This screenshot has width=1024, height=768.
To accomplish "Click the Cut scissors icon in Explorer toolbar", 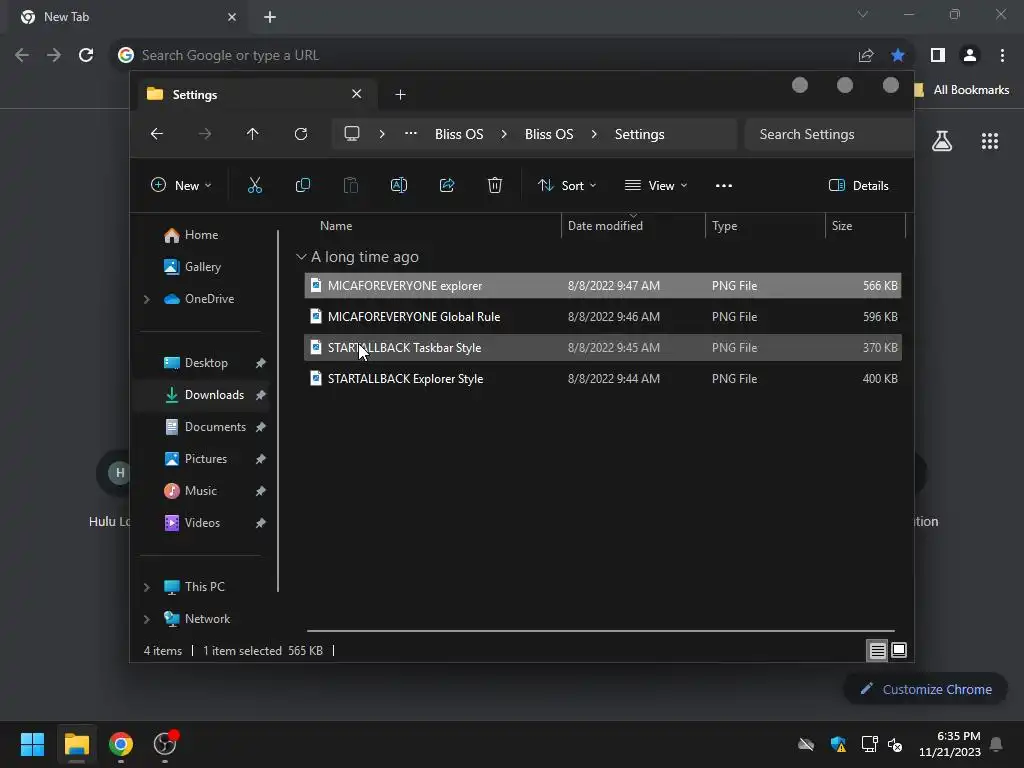I will (x=255, y=185).
